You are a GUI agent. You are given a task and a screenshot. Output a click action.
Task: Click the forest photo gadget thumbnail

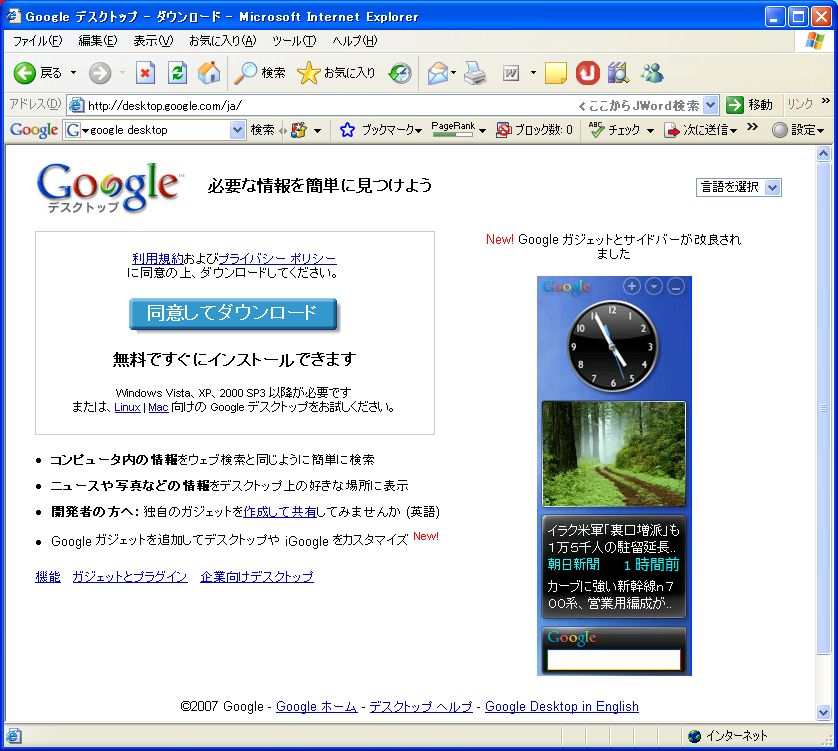[x=613, y=454]
